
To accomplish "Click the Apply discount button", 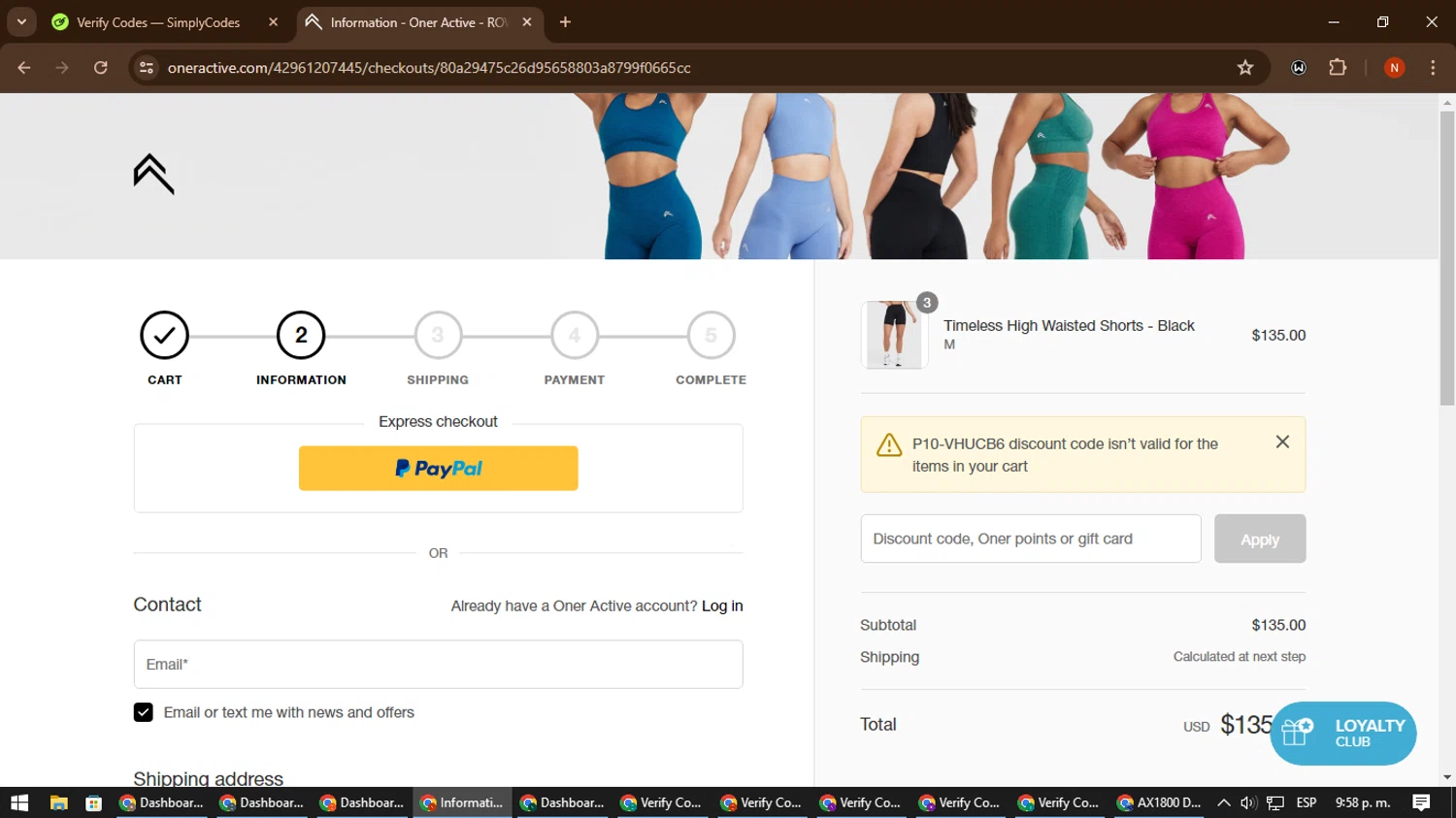I will (1260, 540).
